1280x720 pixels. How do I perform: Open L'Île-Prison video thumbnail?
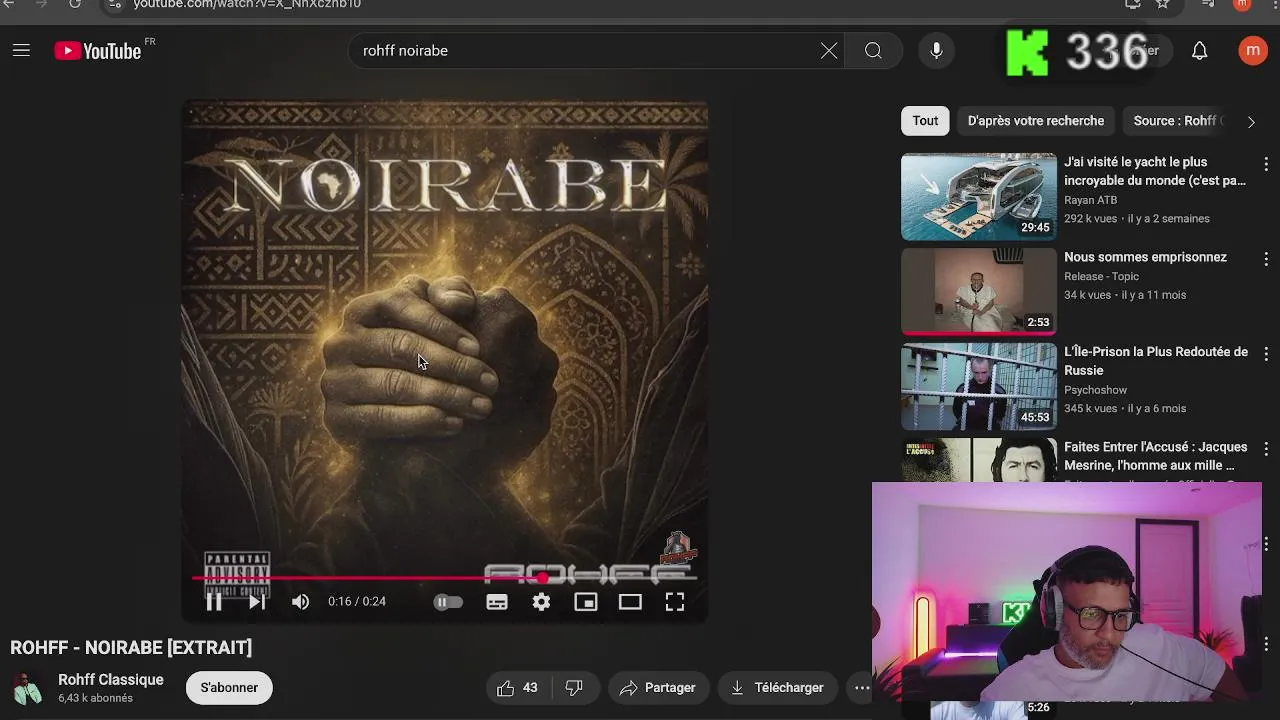[x=978, y=387]
